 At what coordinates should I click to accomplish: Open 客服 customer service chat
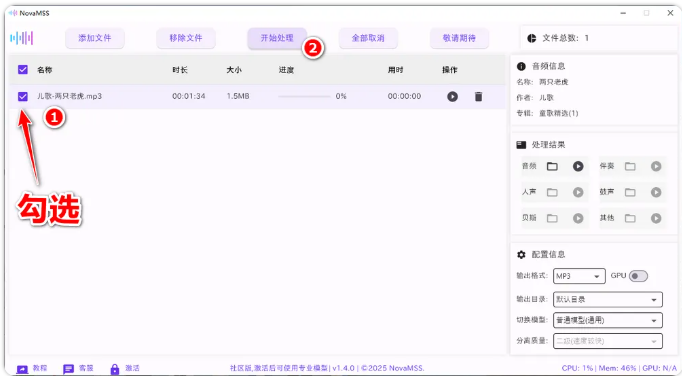[68, 369]
